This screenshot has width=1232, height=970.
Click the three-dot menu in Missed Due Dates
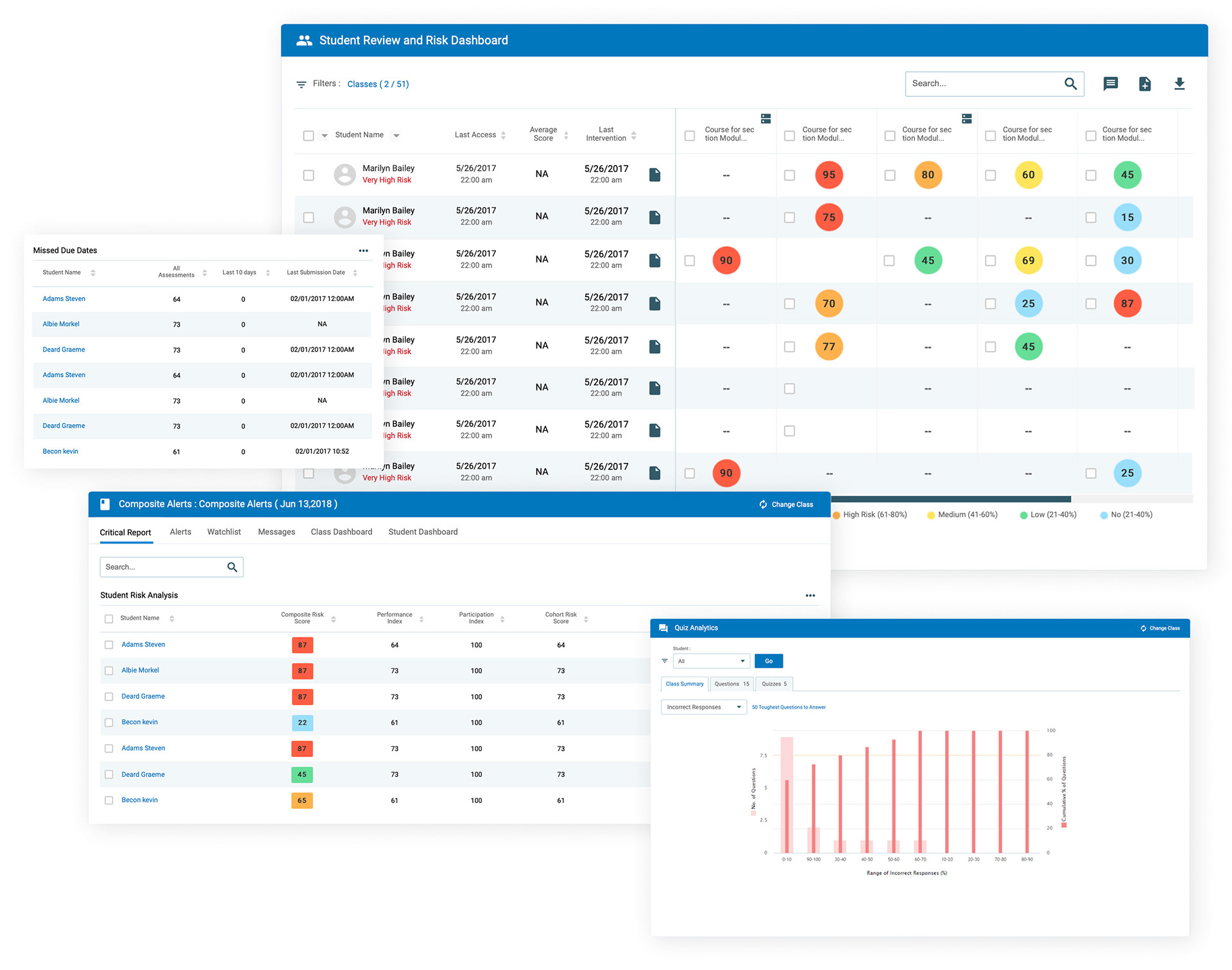tap(363, 250)
